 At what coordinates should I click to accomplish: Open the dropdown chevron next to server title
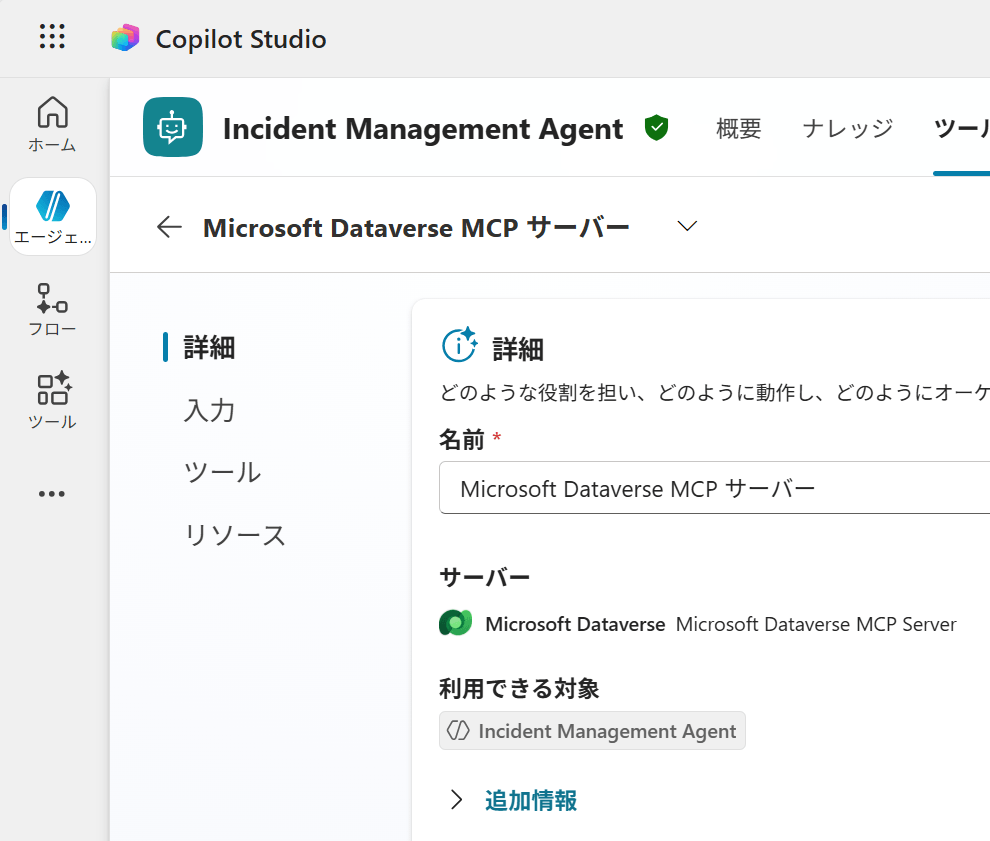tap(686, 227)
